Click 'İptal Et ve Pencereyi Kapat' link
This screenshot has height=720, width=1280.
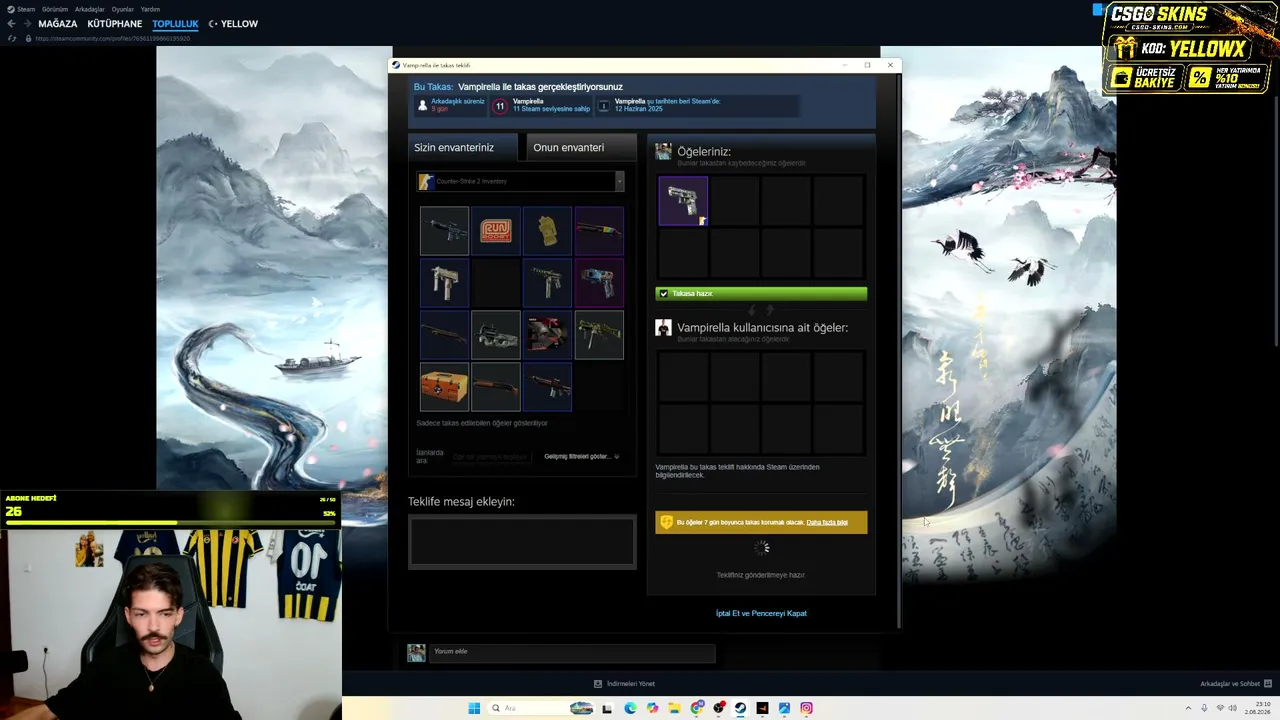click(761, 613)
